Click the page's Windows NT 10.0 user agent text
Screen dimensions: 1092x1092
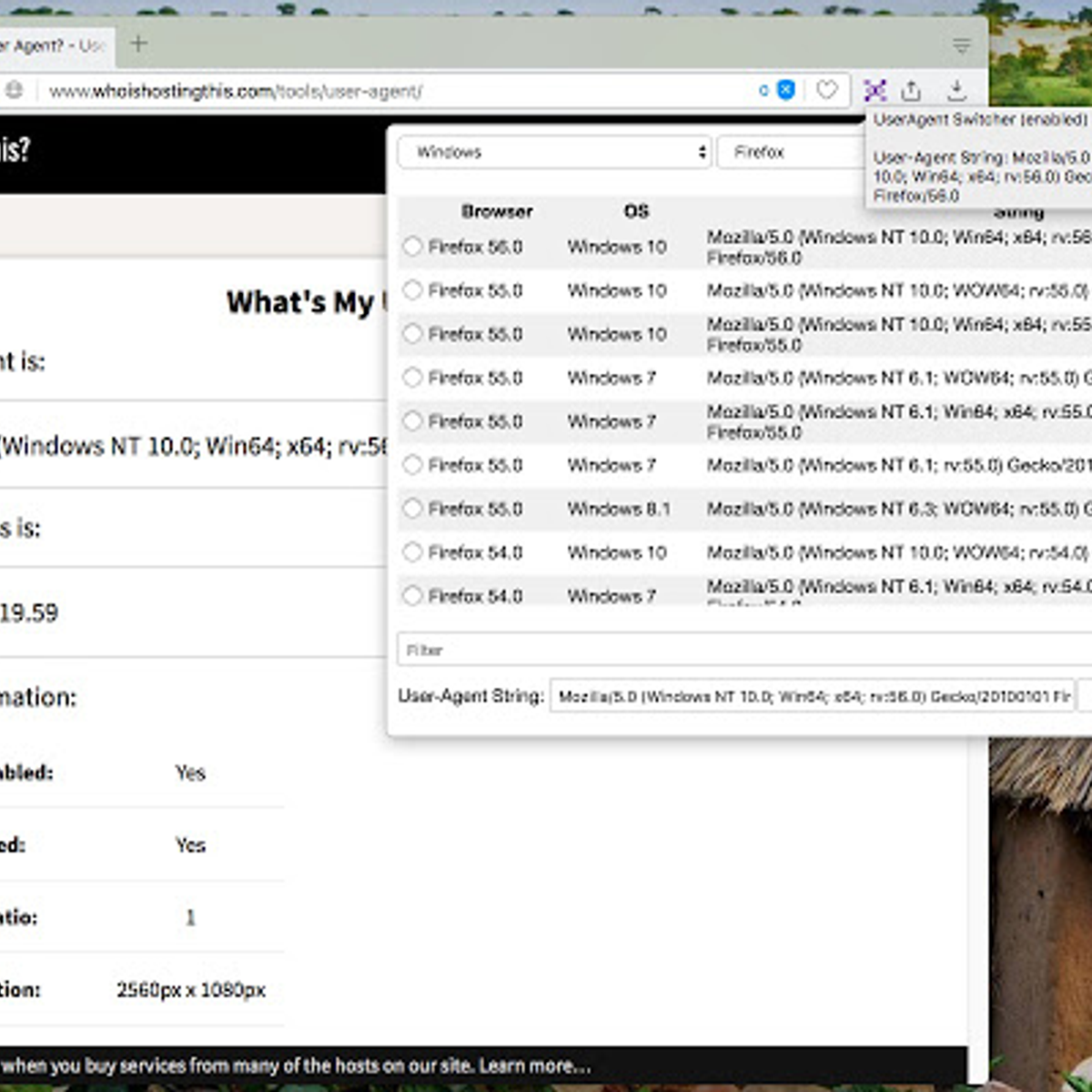pos(195,446)
